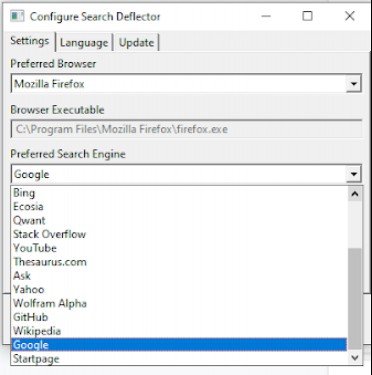Viewport: 372px width, 375px height.
Task: Switch to the Update tab
Action: 136,43
